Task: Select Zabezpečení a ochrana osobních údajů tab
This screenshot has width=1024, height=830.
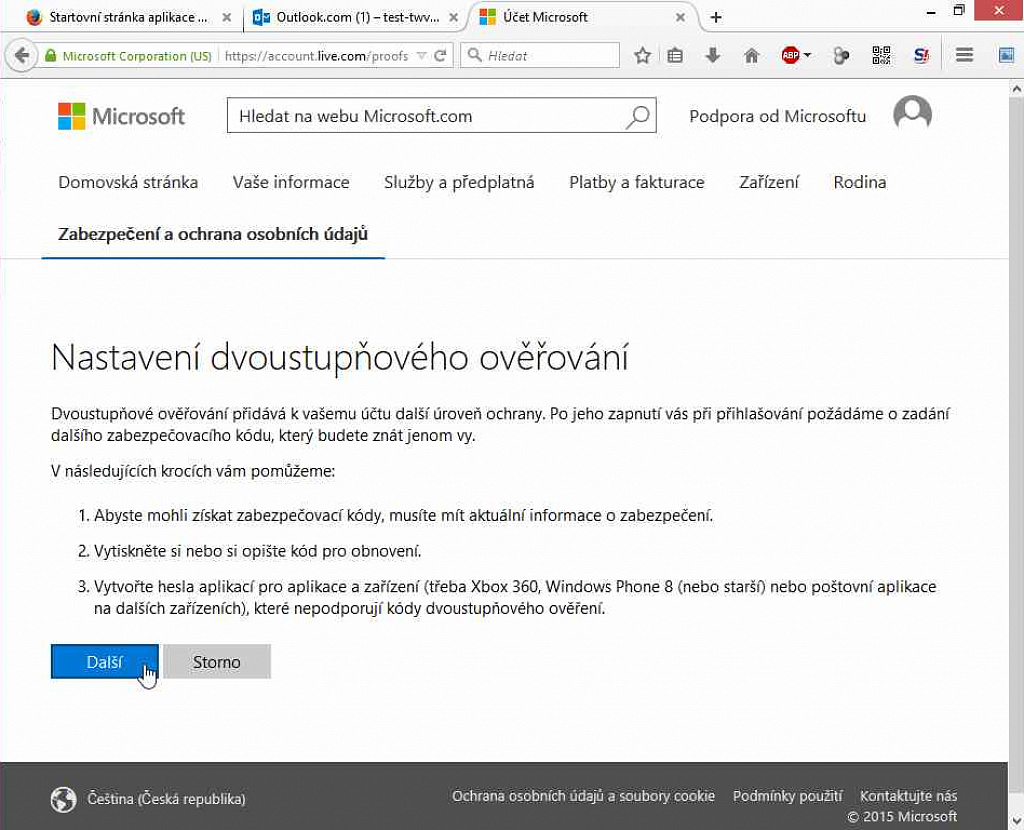Action: 213,234
